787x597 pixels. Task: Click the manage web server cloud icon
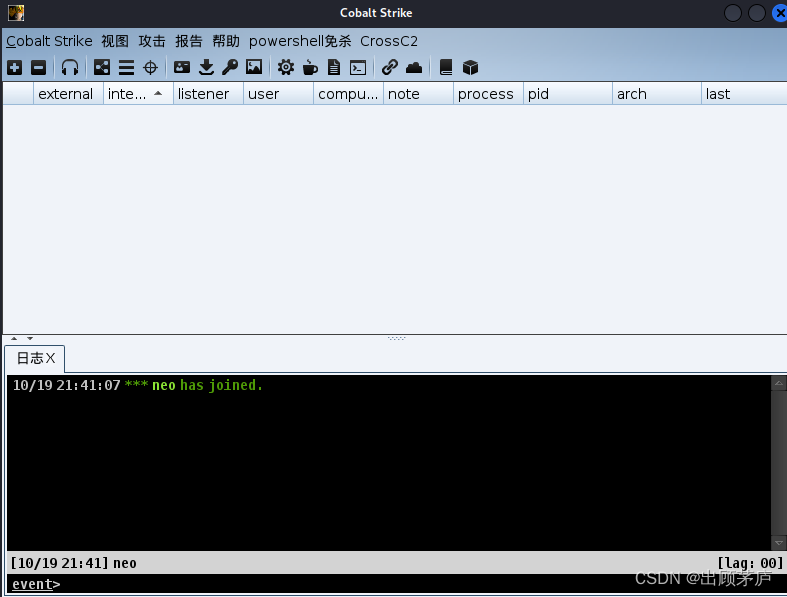414,67
